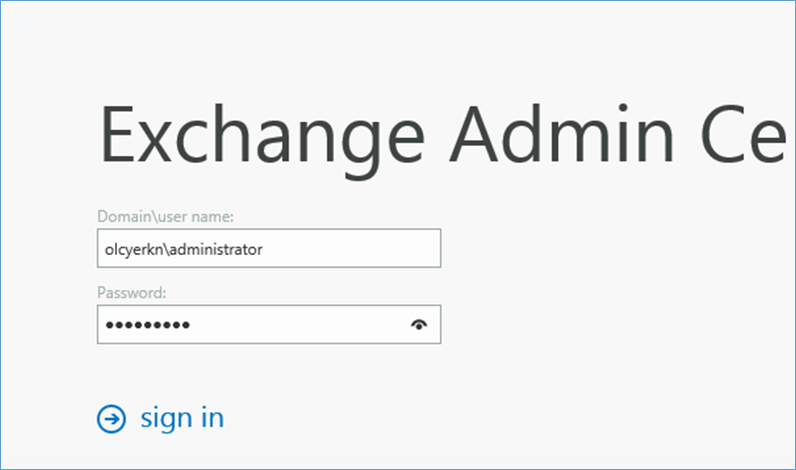This screenshot has width=796, height=470.
Task: Click the masked password dots
Action: [x=147, y=325]
